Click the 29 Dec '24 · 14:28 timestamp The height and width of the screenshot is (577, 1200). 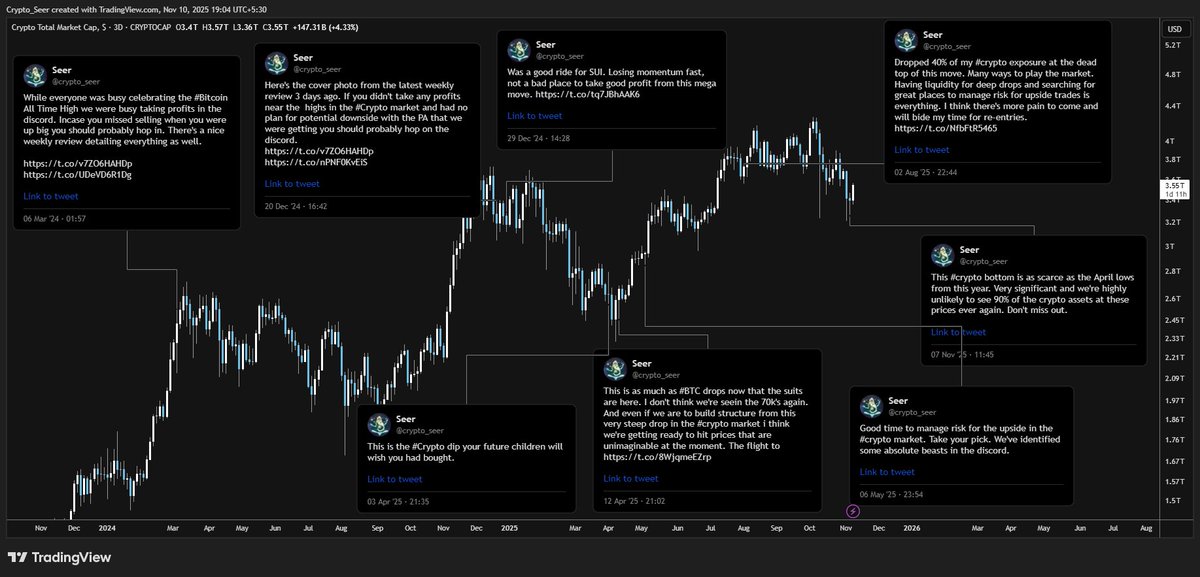[x=538, y=137]
